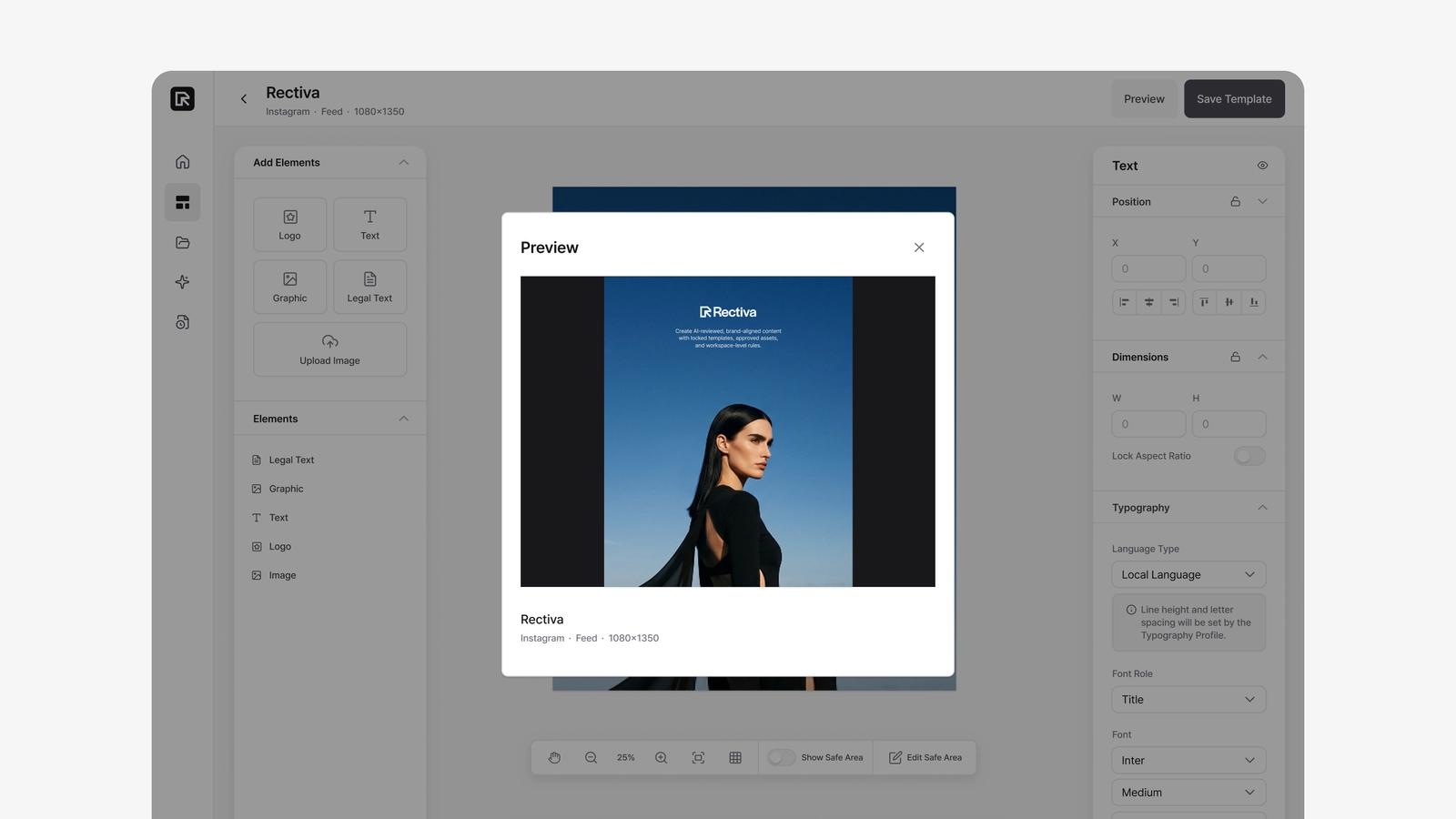Screen dimensions: 1456x819
Task: Click the top Preview button
Action: 1144,99
